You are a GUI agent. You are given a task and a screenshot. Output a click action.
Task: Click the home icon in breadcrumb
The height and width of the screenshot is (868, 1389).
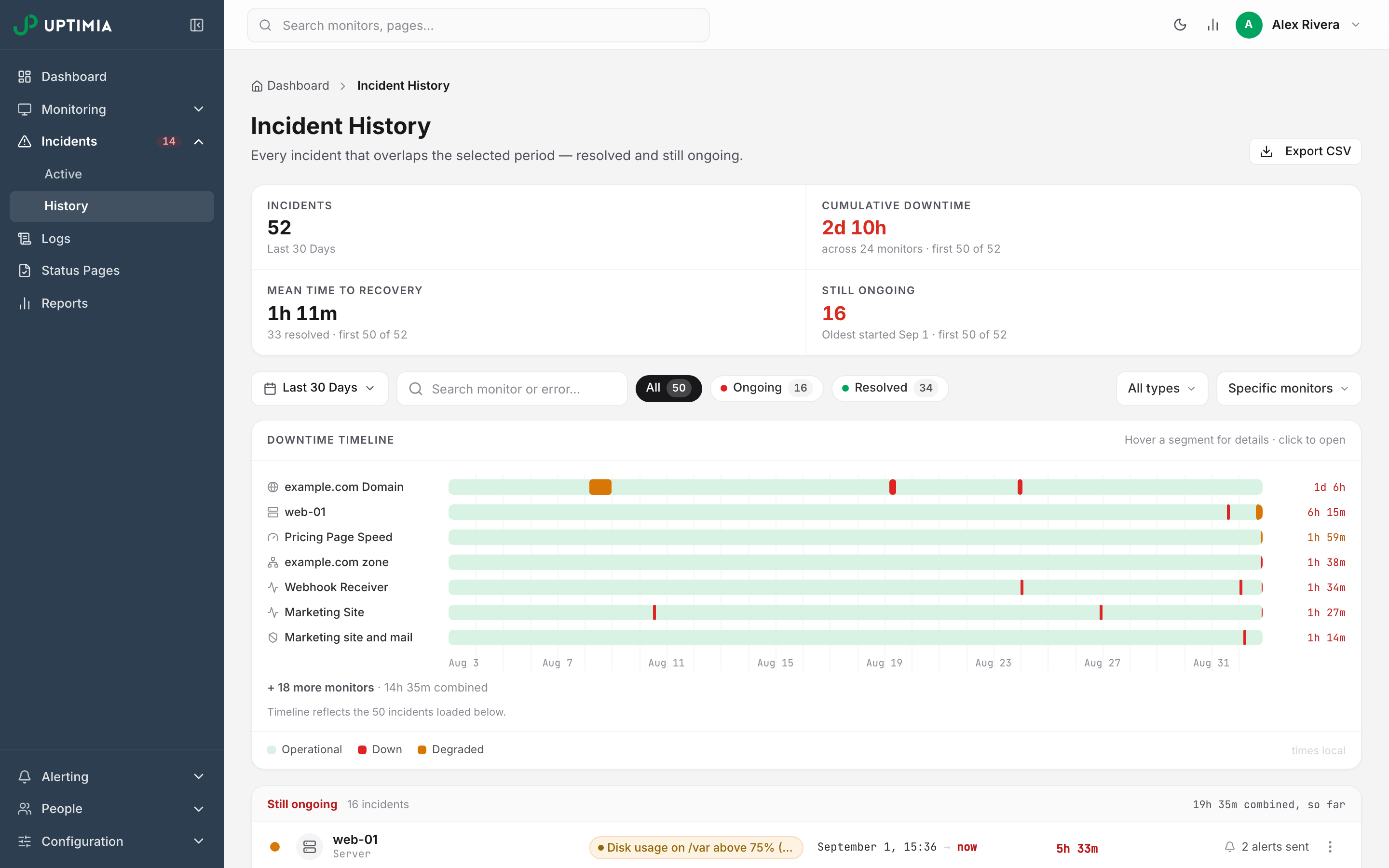[257, 86]
